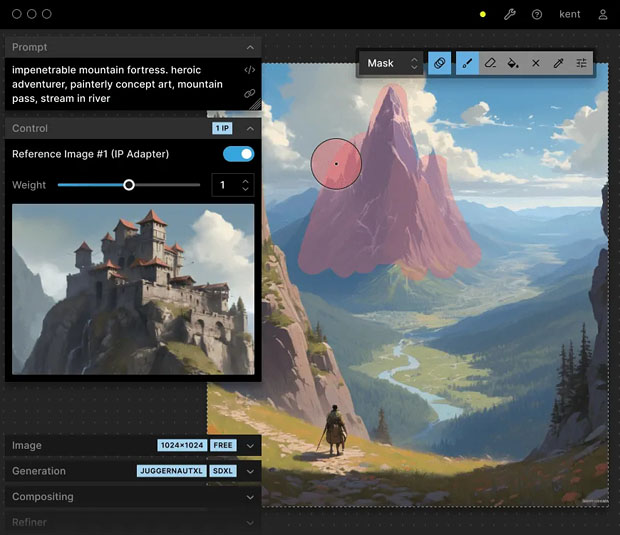Image resolution: width=620 pixels, height=535 pixels.
Task: Pick the eyedropper tool
Action: [559, 63]
